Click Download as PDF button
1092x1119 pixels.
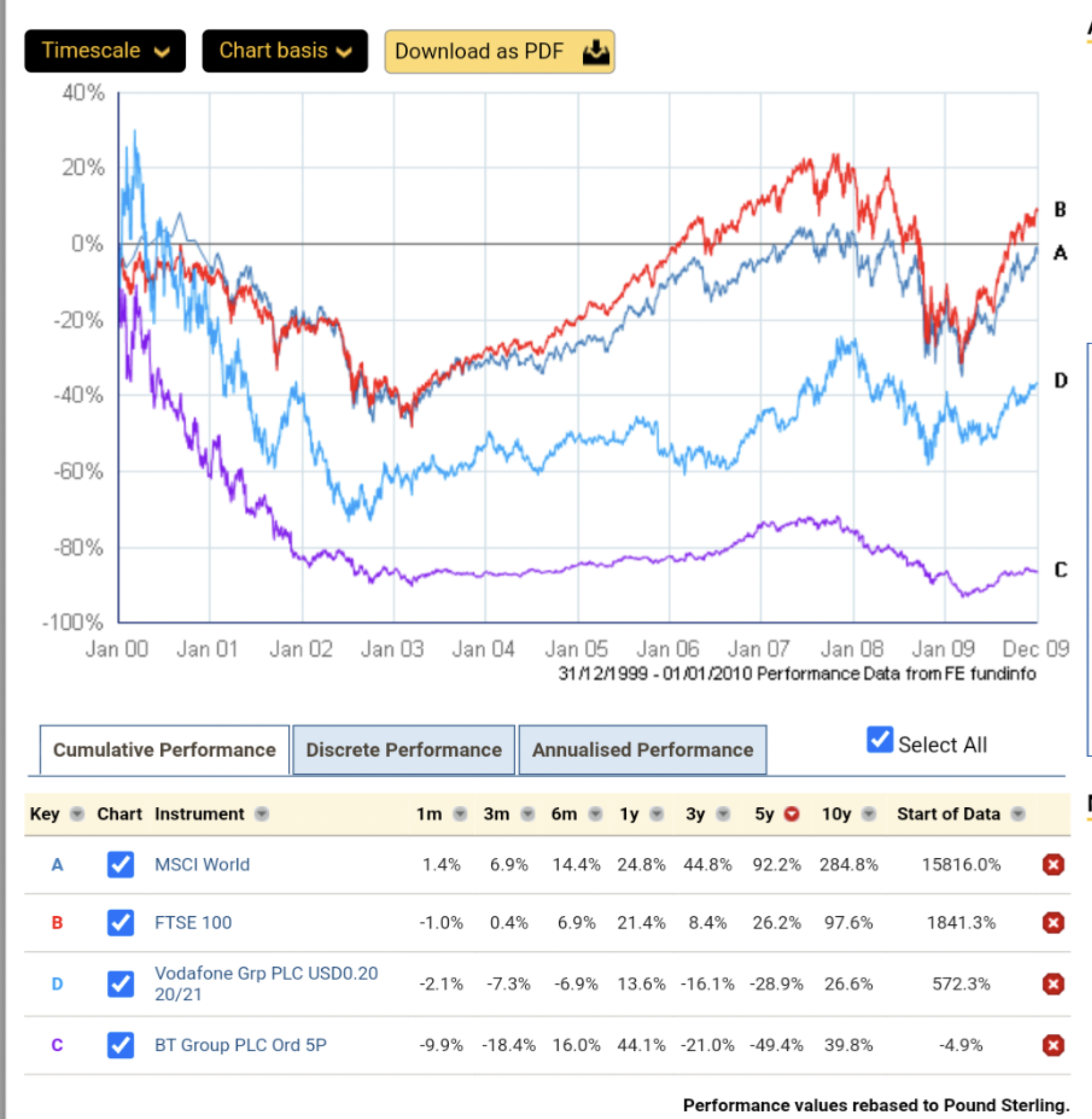point(500,51)
